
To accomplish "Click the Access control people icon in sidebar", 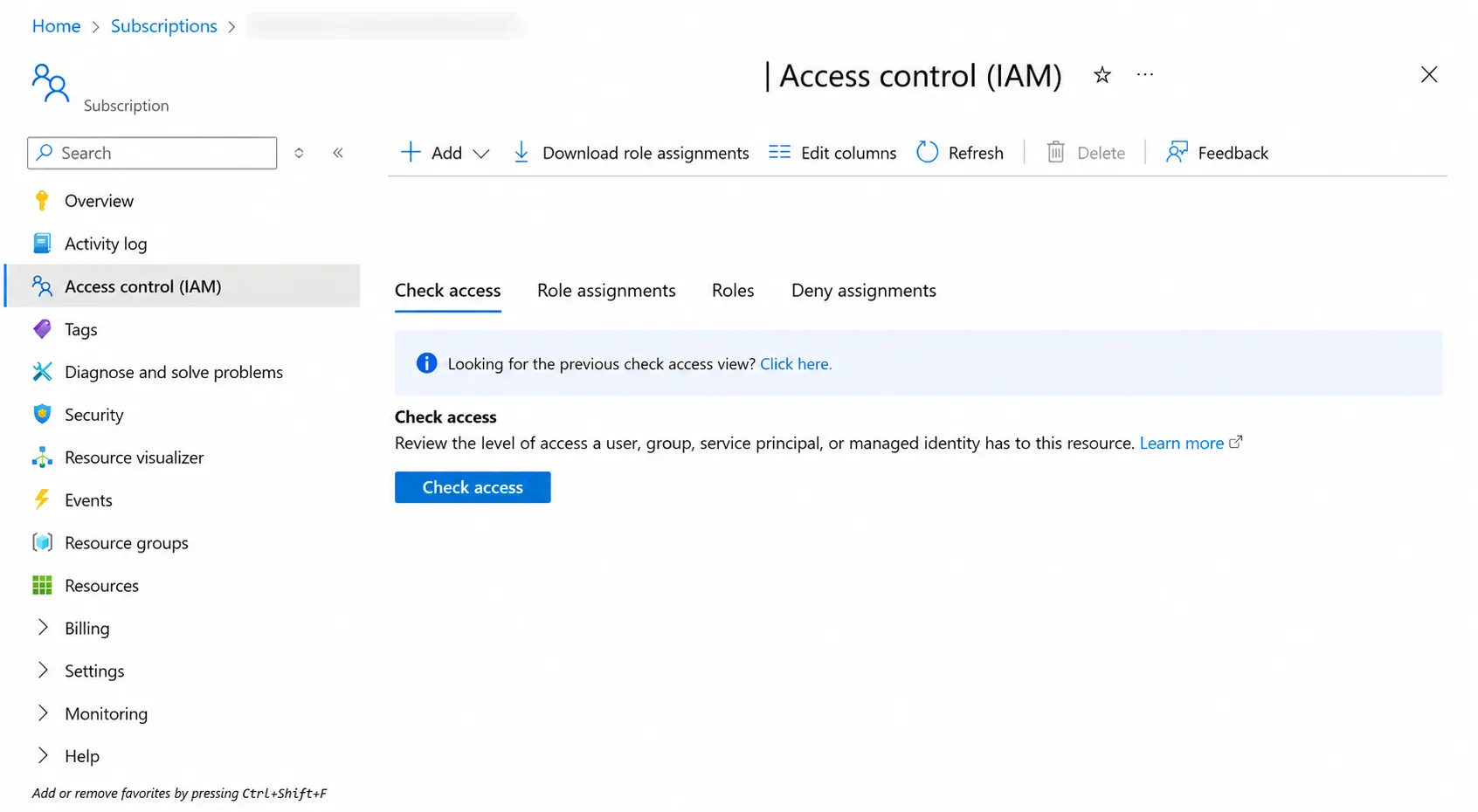I will tap(42, 286).
